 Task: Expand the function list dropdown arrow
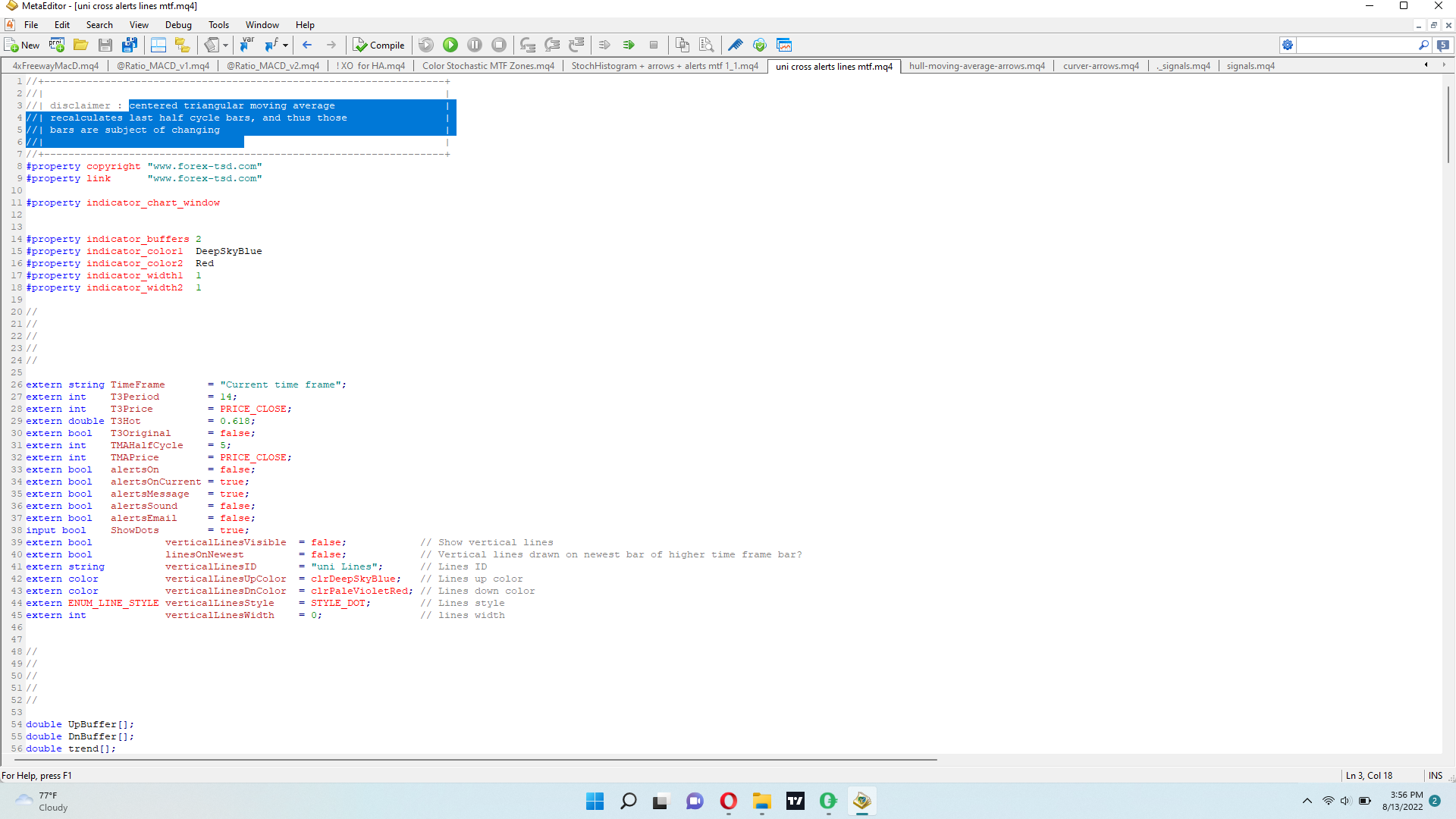[x=286, y=45]
